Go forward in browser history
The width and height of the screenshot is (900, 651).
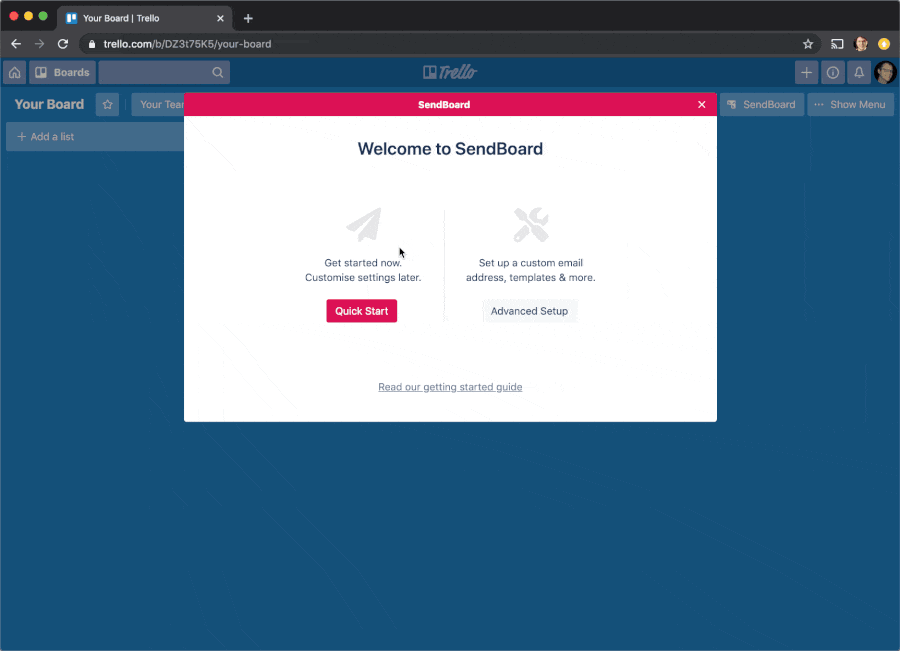(39, 44)
